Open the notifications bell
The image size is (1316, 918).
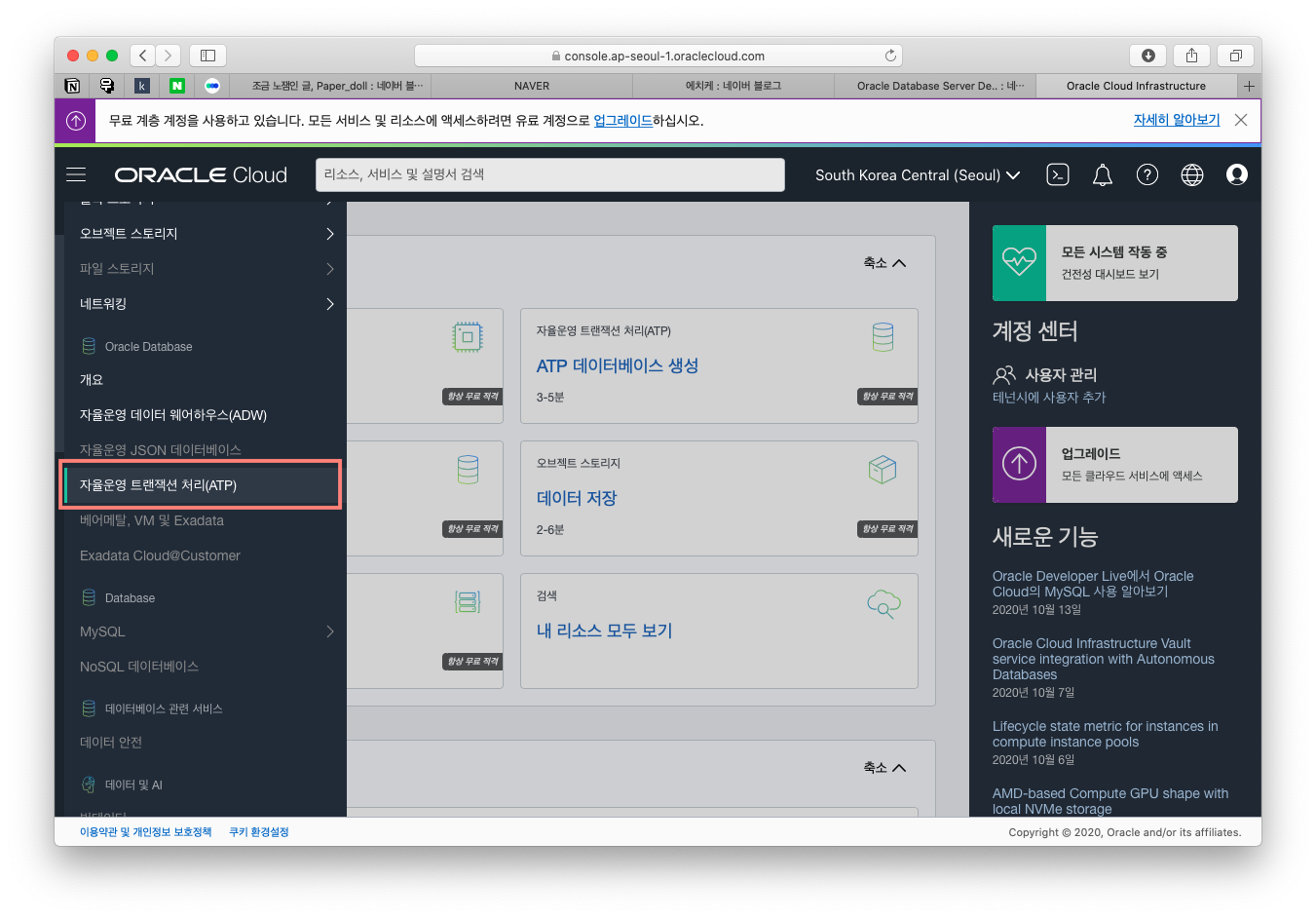(x=1102, y=174)
